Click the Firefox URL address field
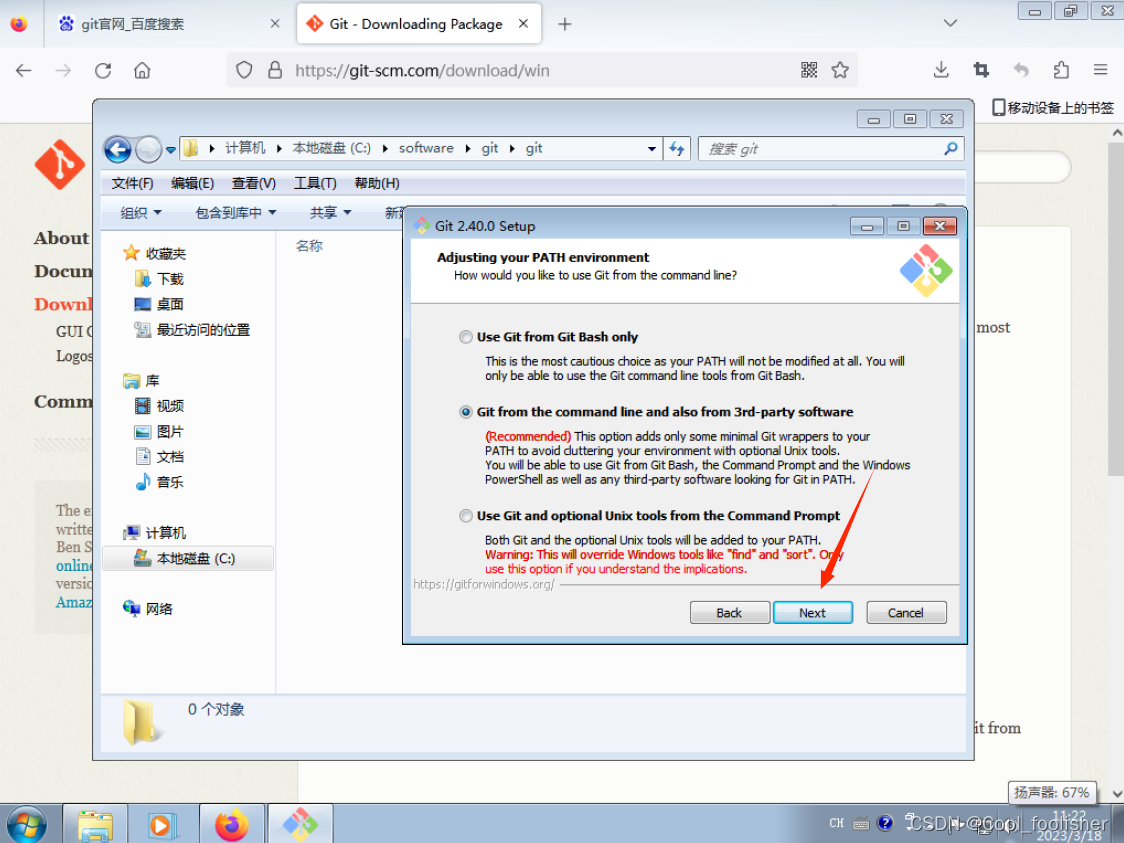The height and width of the screenshot is (843, 1124). 541,70
